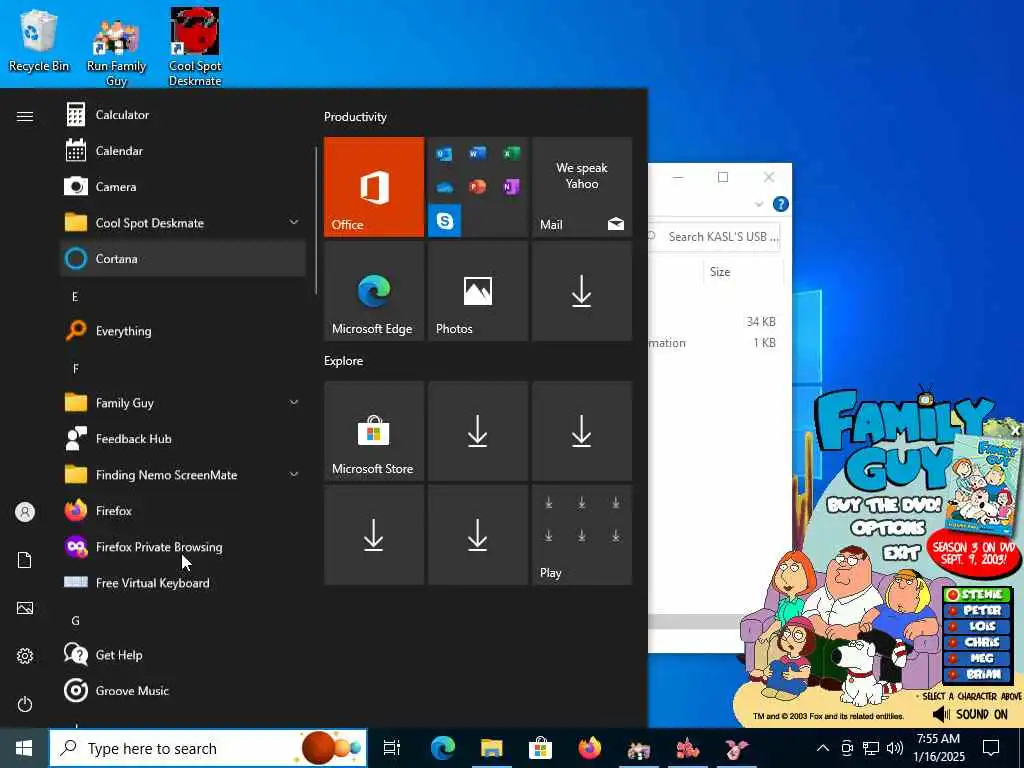Click the 34 KB file size entry
The width and height of the screenshot is (1024, 768).
click(761, 321)
